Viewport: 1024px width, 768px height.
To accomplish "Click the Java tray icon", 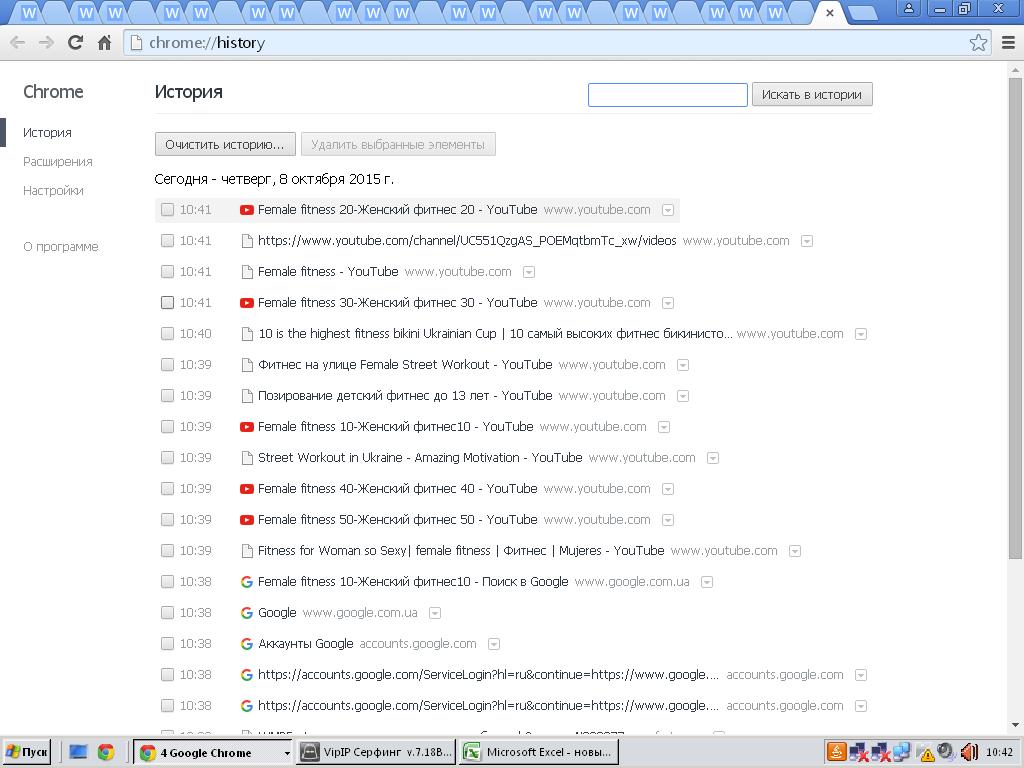I will [x=836, y=752].
